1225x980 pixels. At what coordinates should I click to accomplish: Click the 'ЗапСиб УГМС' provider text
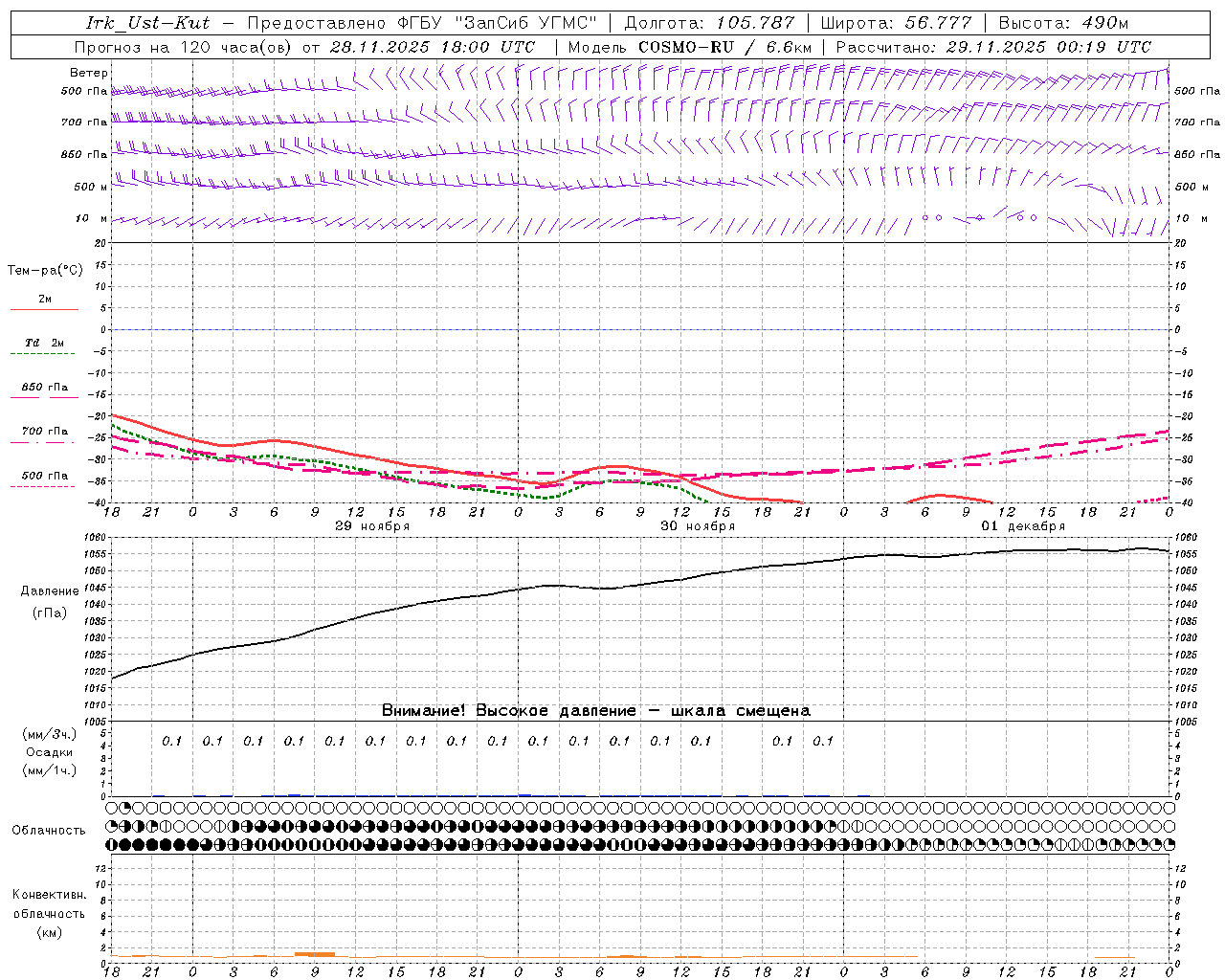pos(527,23)
